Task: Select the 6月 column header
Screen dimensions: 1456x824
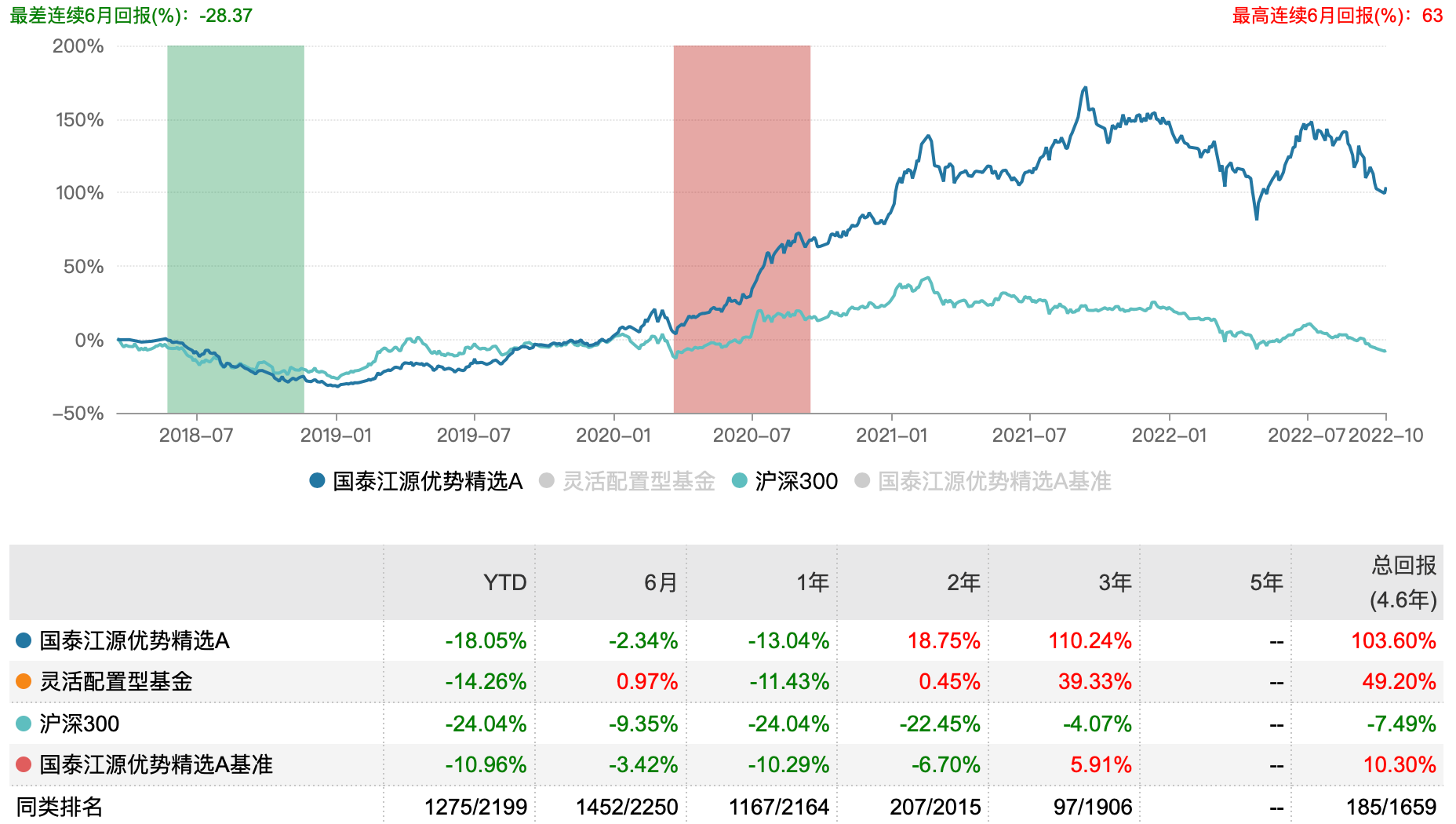Action: 661,582
